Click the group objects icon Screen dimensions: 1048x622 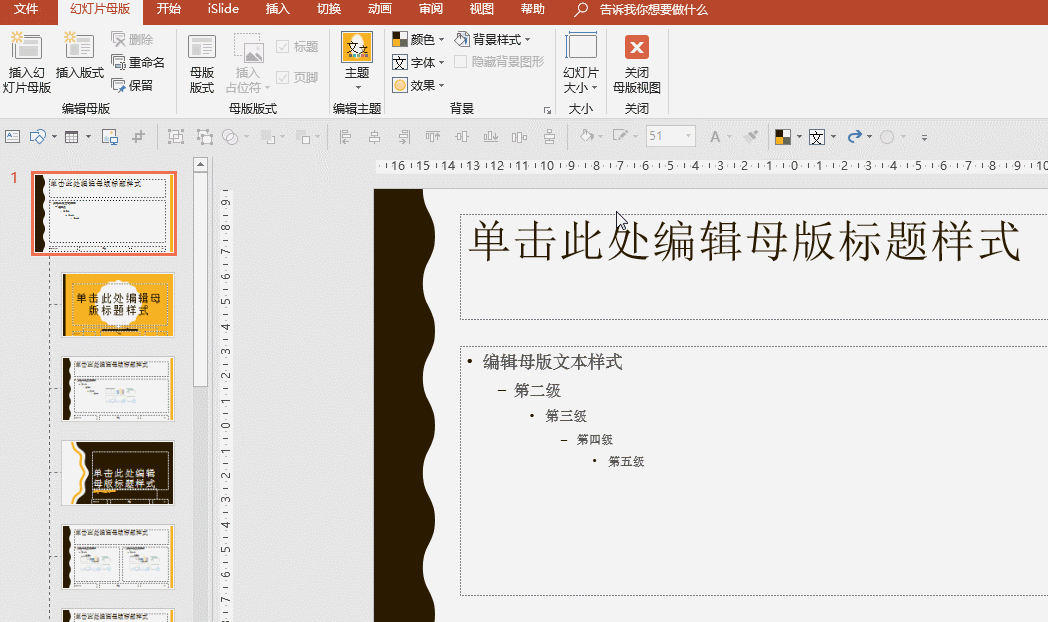pos(176,137)
